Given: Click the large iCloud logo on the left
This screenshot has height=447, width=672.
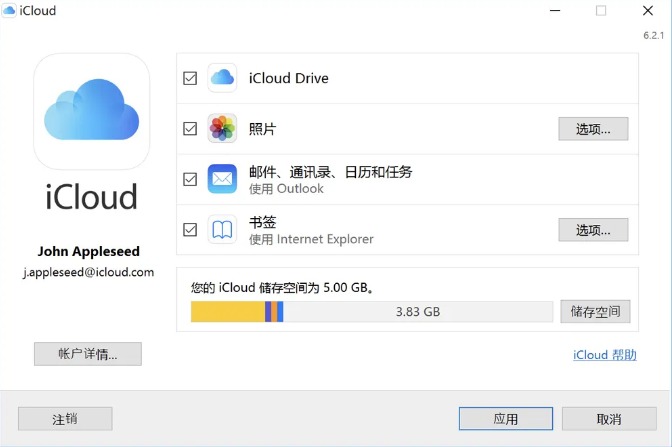Looking at the screenshot, I should pos(92,111).
